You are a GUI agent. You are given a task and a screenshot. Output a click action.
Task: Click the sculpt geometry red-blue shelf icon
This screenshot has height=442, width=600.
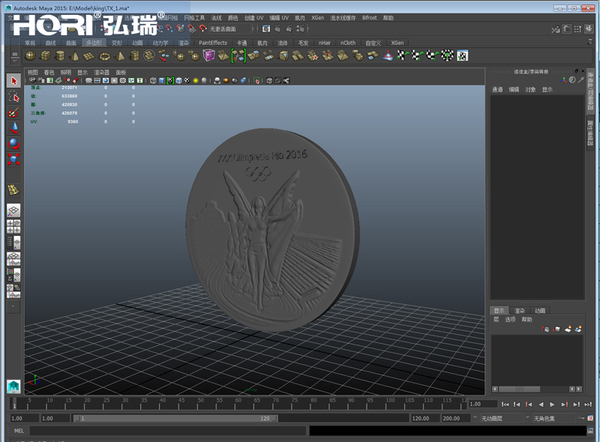point(388,56)
